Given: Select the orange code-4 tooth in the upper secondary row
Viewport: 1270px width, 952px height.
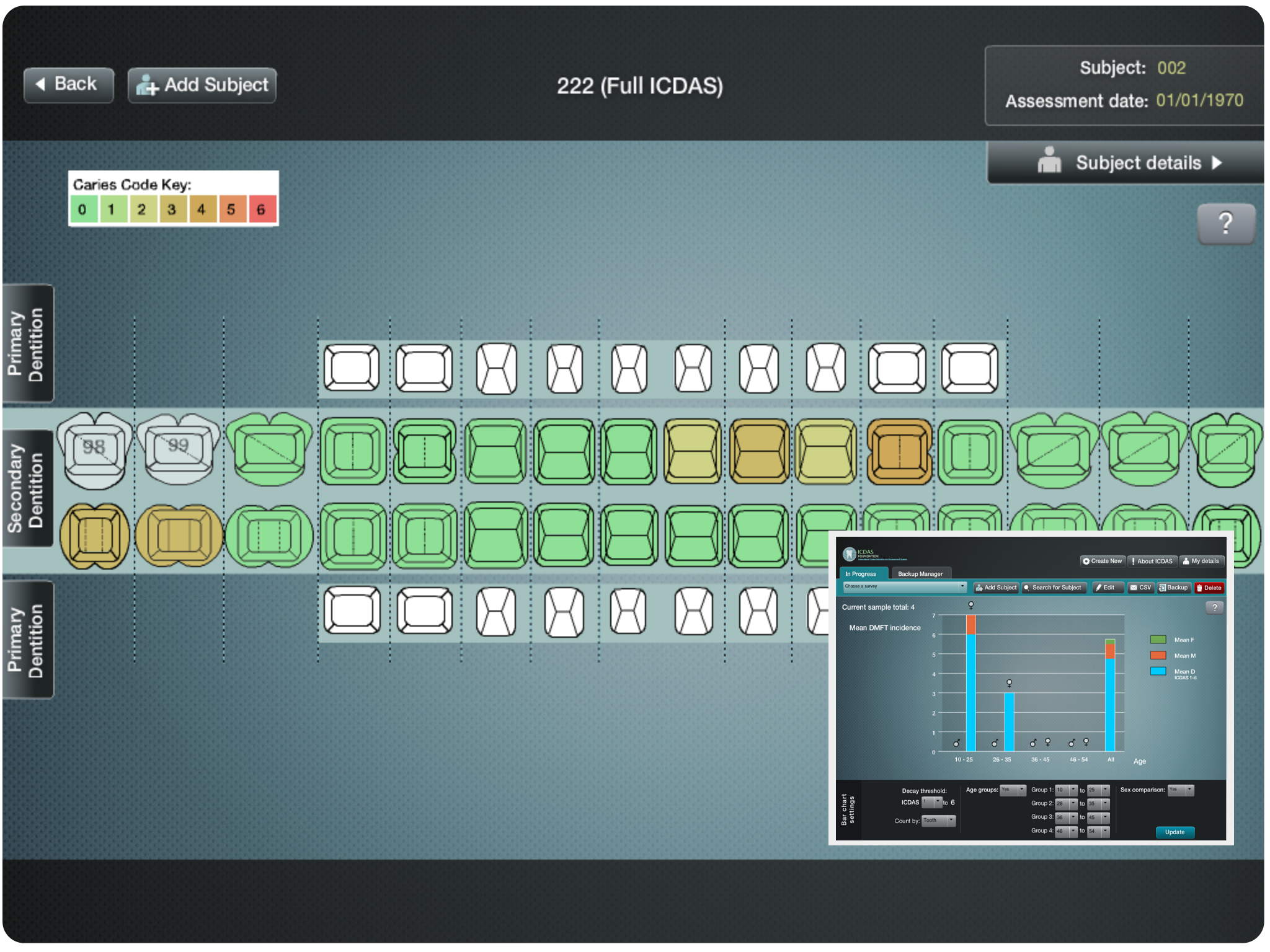Looking at the screenshot, I should [x=899, y=451].
